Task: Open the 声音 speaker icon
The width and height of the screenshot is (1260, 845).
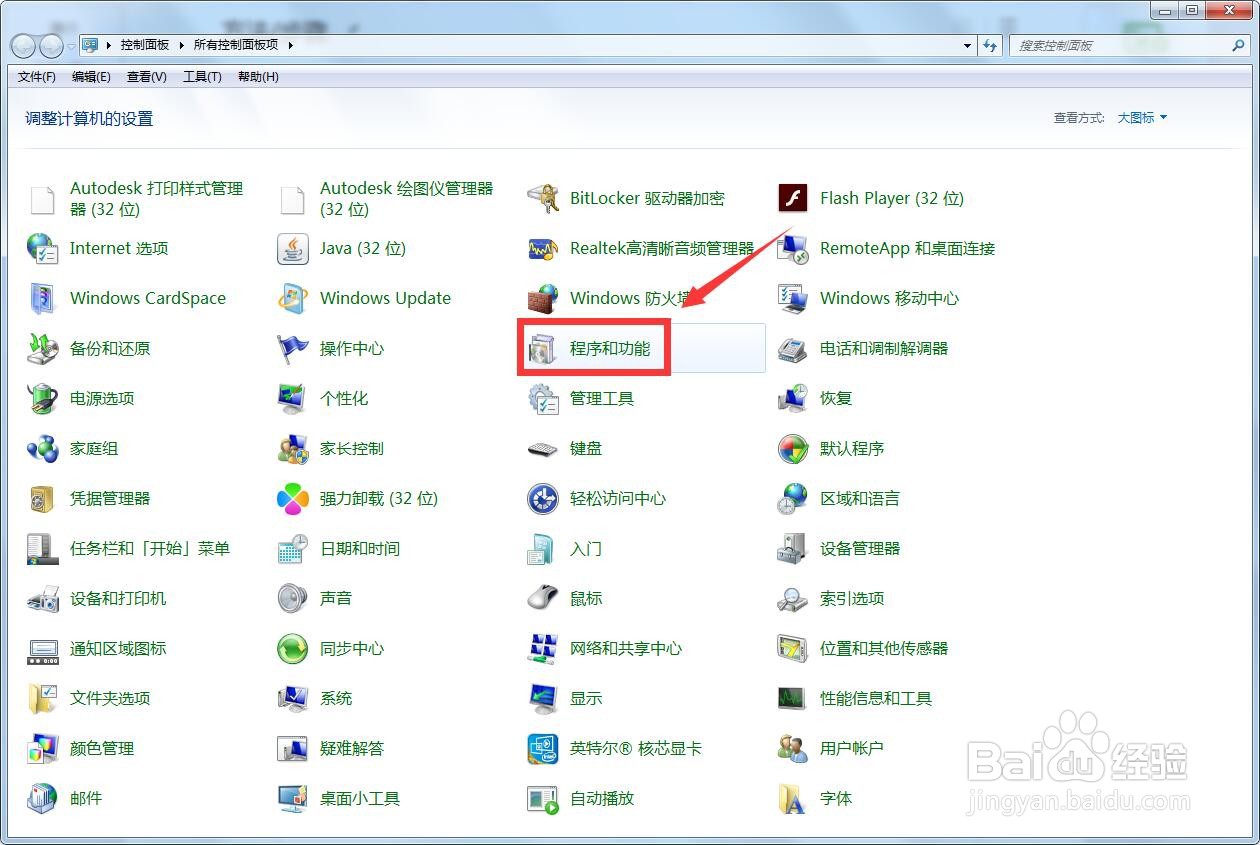Action: pyautogui.click(x=293, y=598)
